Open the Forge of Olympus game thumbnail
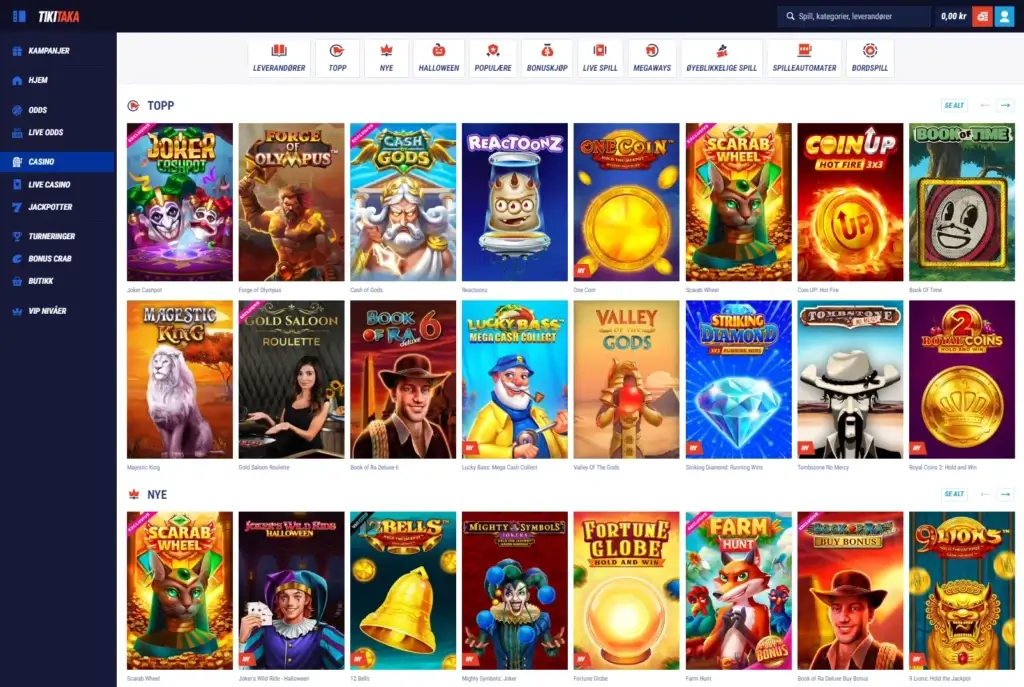 click(x=291, y=202)
